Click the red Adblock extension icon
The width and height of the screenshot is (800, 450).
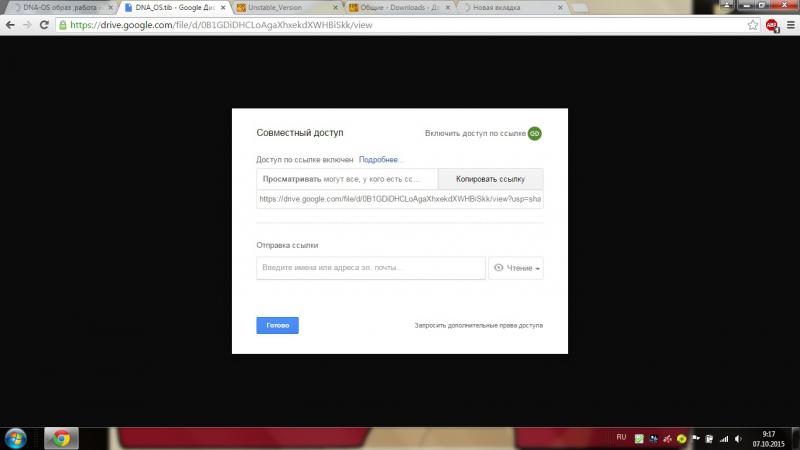pos(771,25)
